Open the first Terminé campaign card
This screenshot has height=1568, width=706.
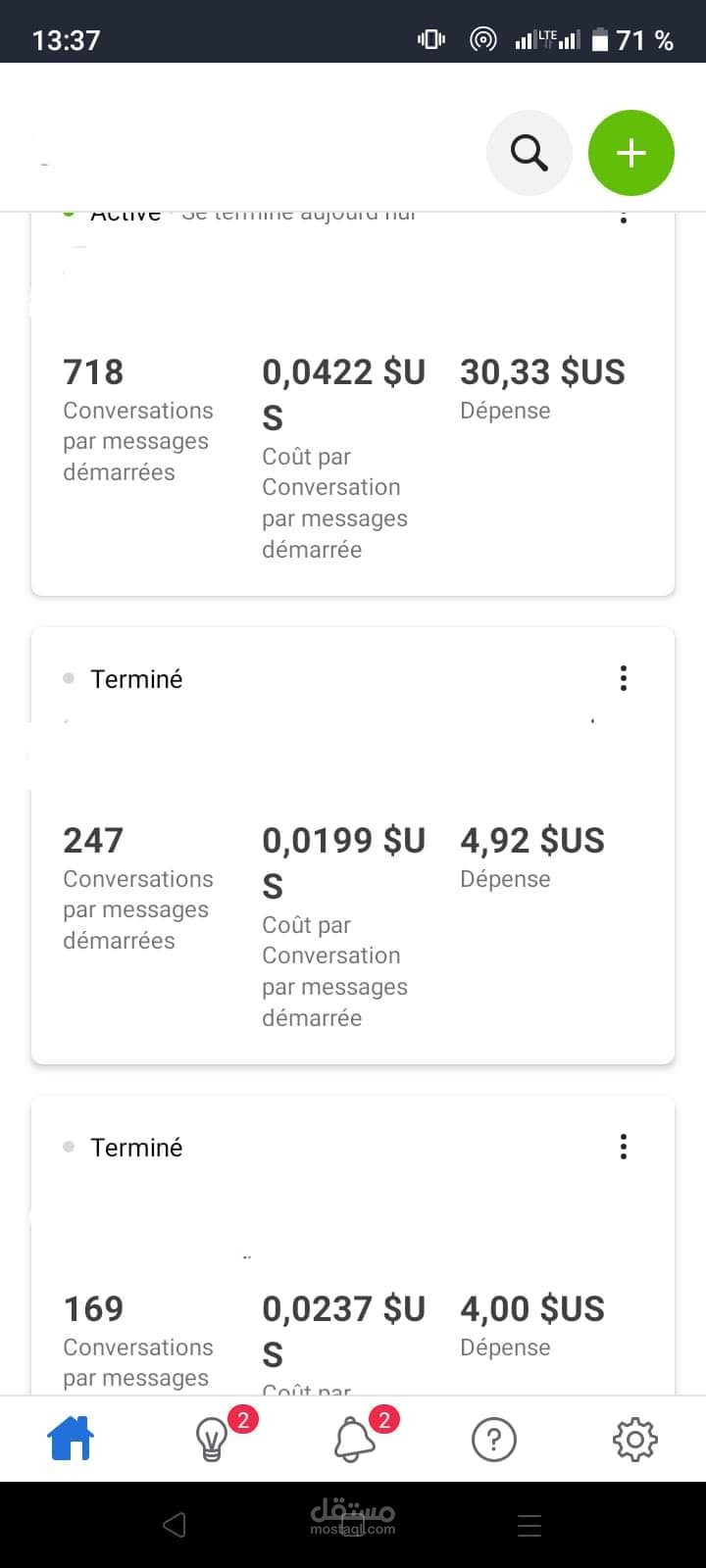point(353,845)
